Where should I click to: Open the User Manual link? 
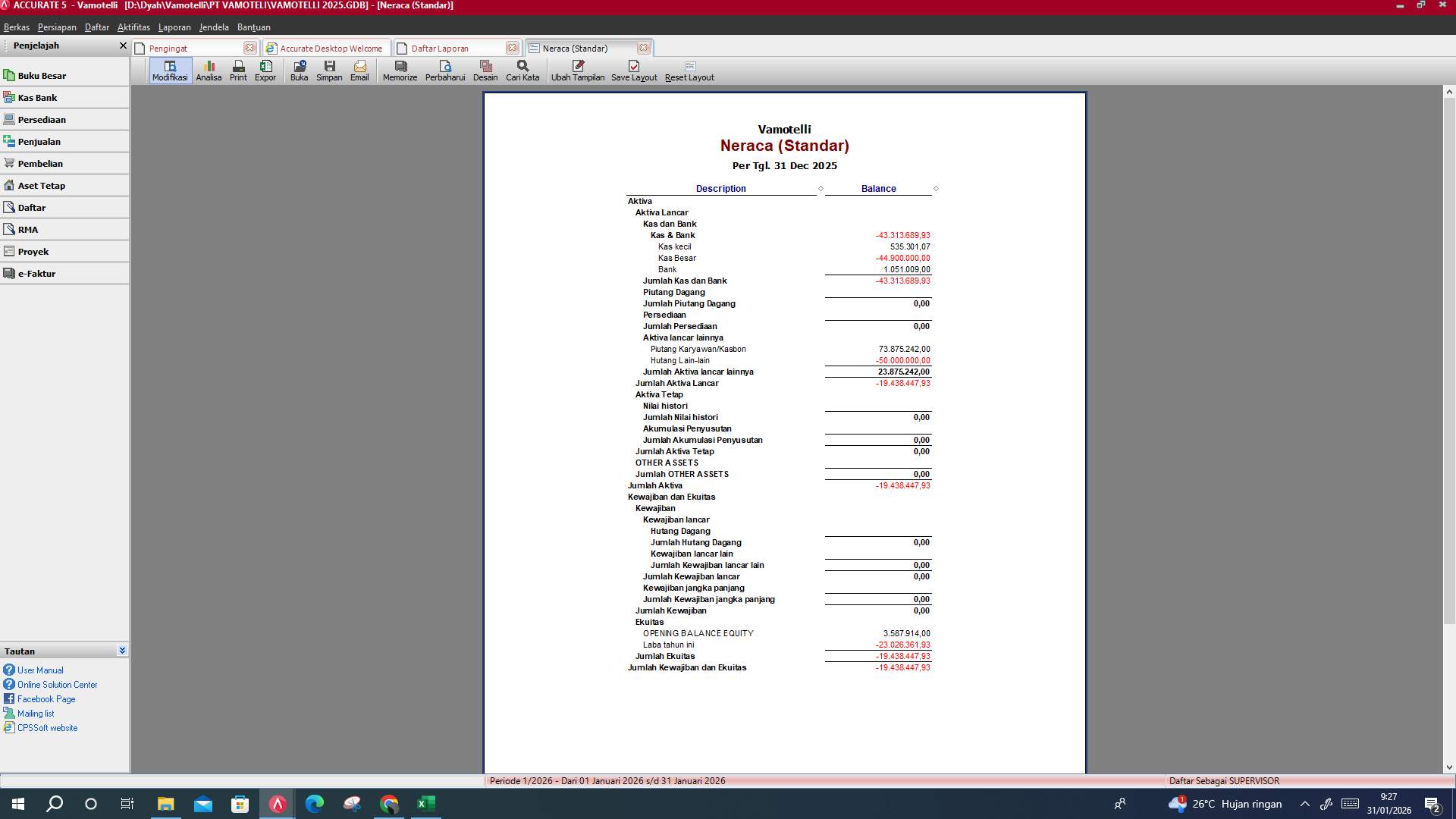click(x=41, y=670)
